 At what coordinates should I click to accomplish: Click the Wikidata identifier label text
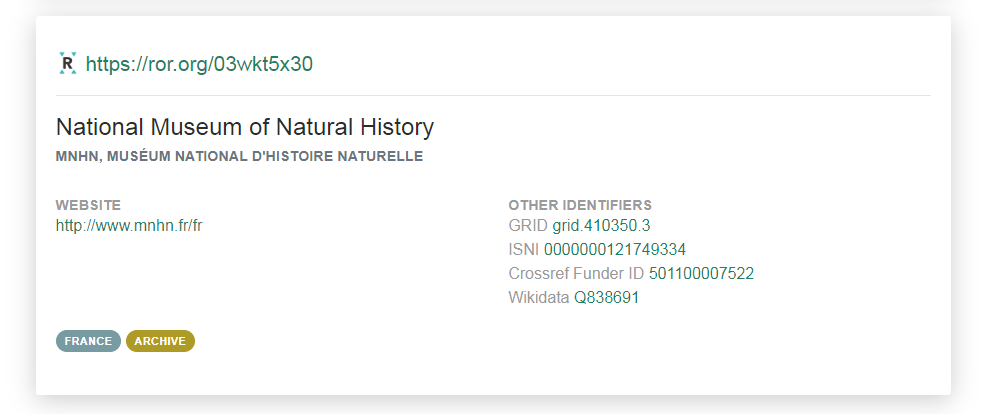538,297
